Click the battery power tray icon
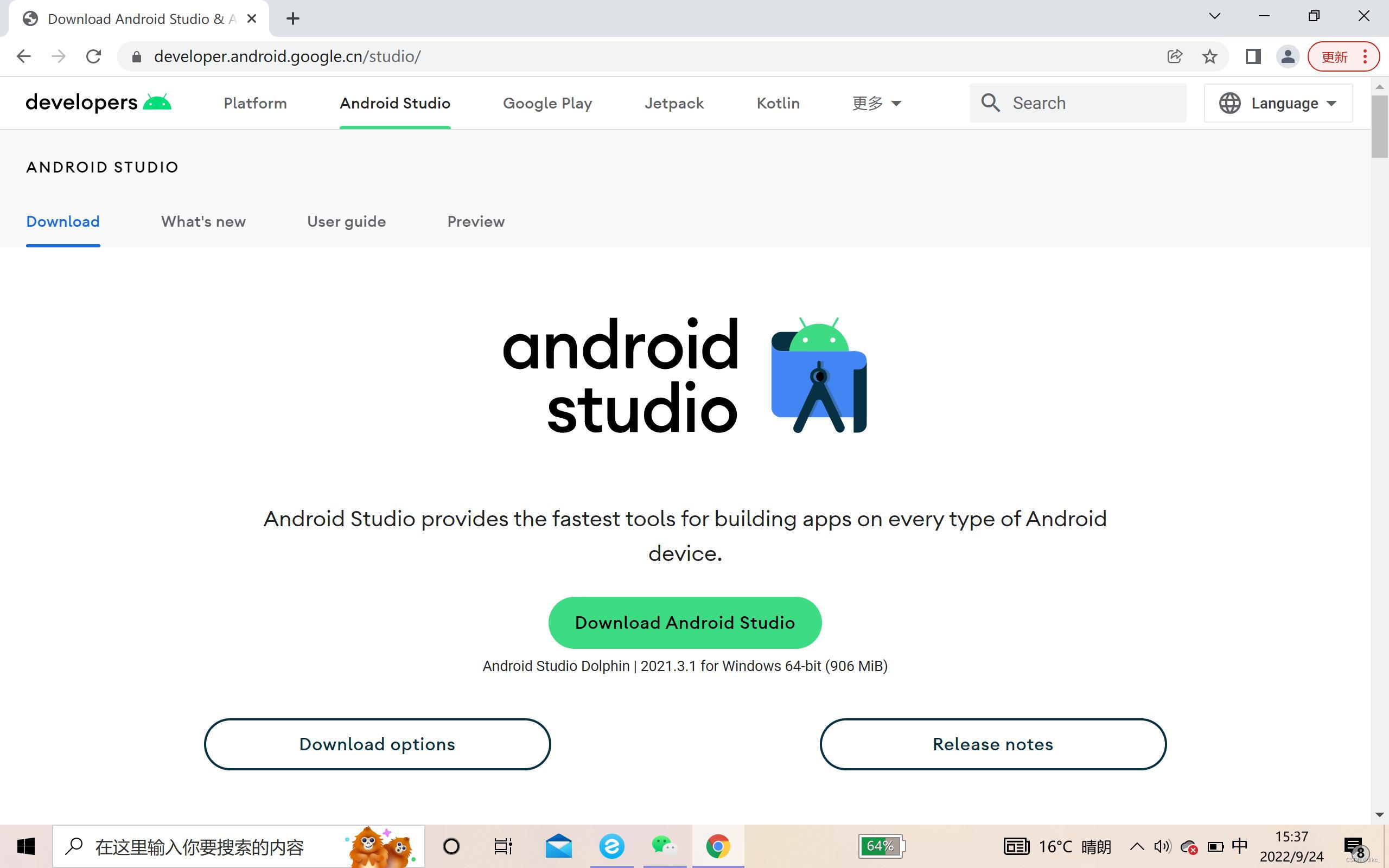This screenshot has height=868, width=1389. pyautogui.click(x=1215, y=847)
